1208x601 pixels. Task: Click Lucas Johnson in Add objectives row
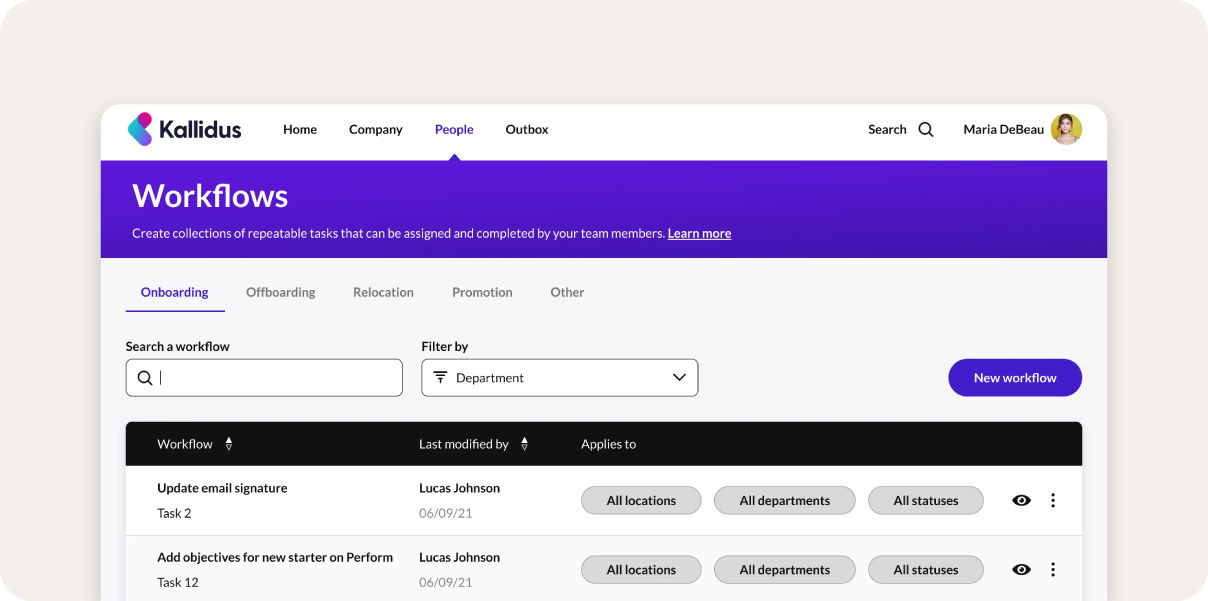(459, 557)
